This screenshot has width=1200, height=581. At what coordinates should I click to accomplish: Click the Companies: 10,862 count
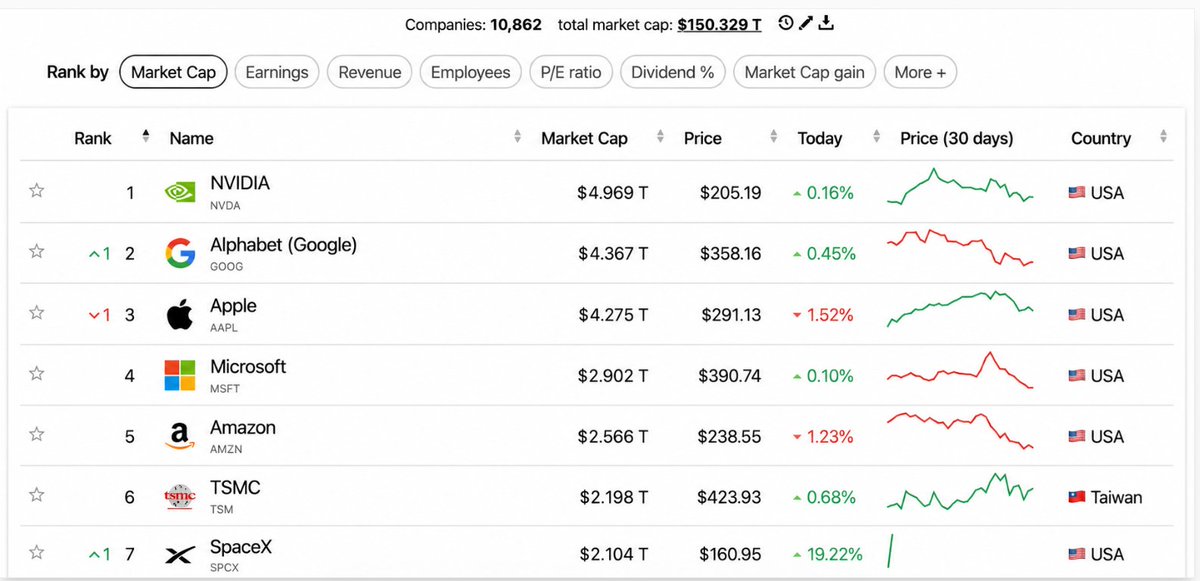point(473,24)
